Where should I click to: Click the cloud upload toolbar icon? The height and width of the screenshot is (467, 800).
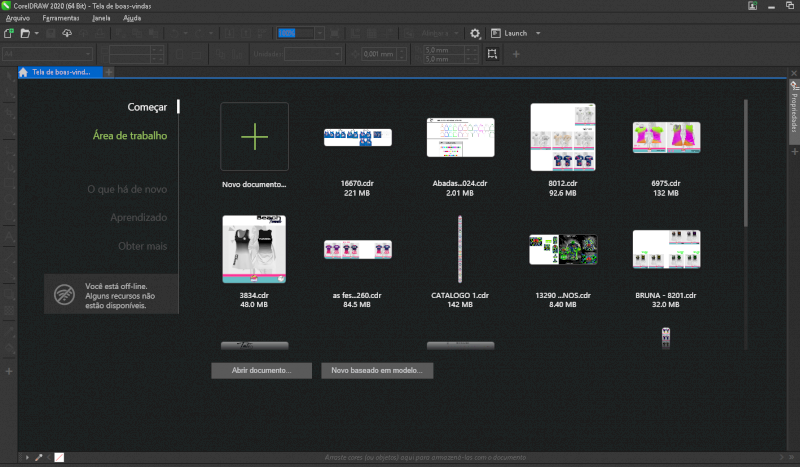point(67,33)
